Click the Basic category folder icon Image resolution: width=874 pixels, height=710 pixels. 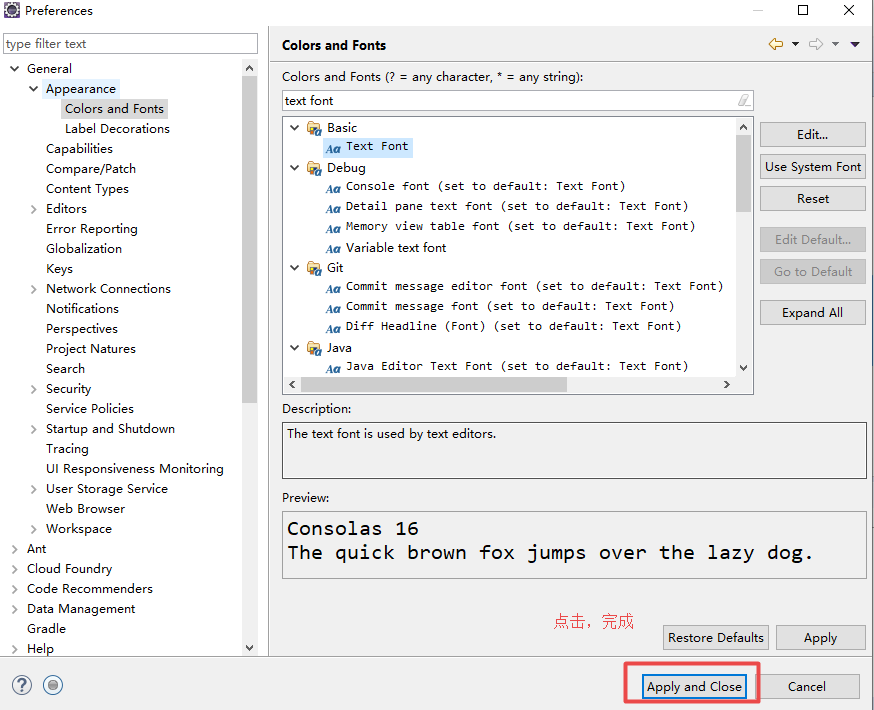point(314,129)
